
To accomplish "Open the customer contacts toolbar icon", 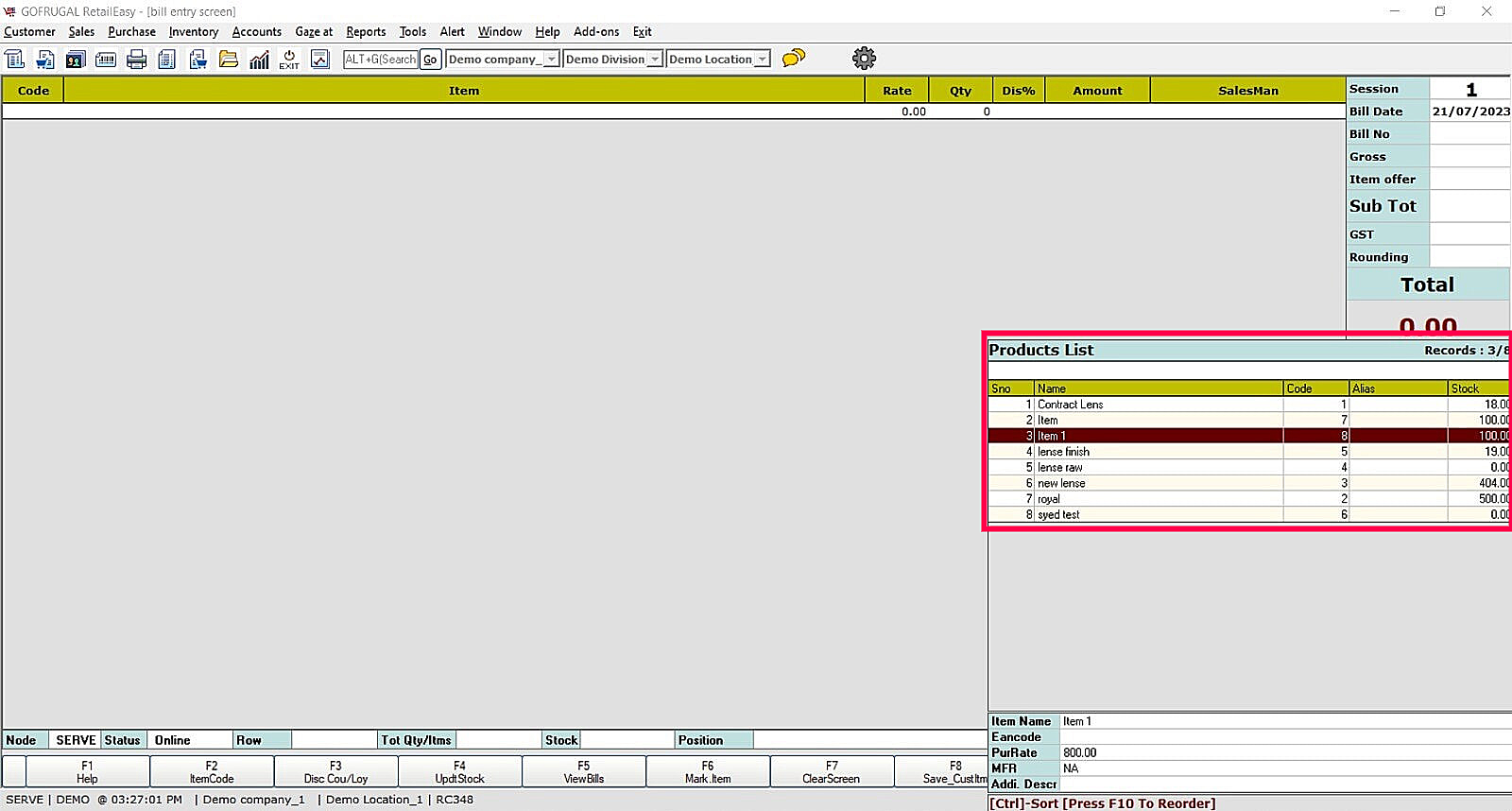I will click(76, 60).
